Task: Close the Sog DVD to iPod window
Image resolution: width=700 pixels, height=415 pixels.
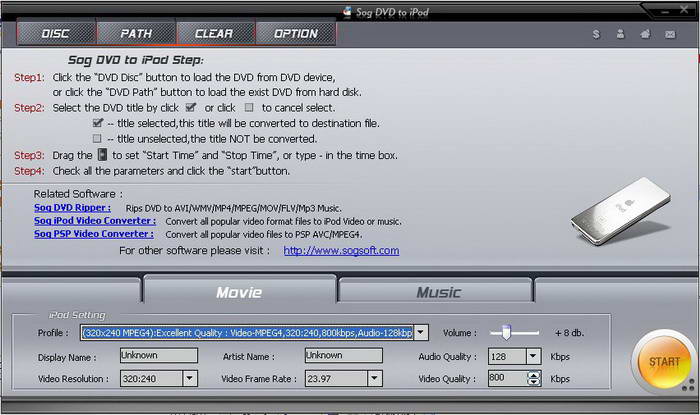Action: pyautogui.click(x=684, y=10)
